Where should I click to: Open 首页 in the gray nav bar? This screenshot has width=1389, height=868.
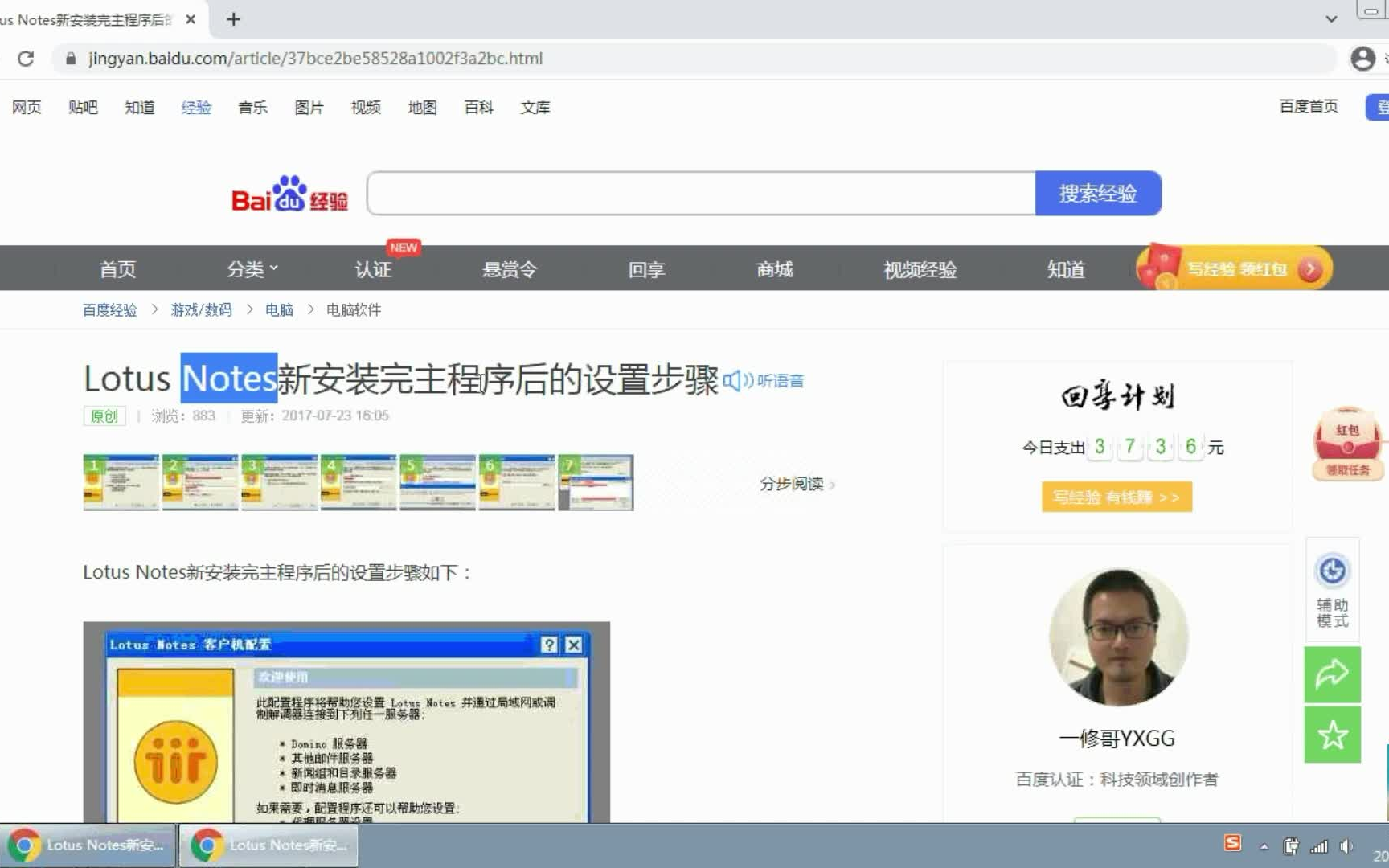117,269
